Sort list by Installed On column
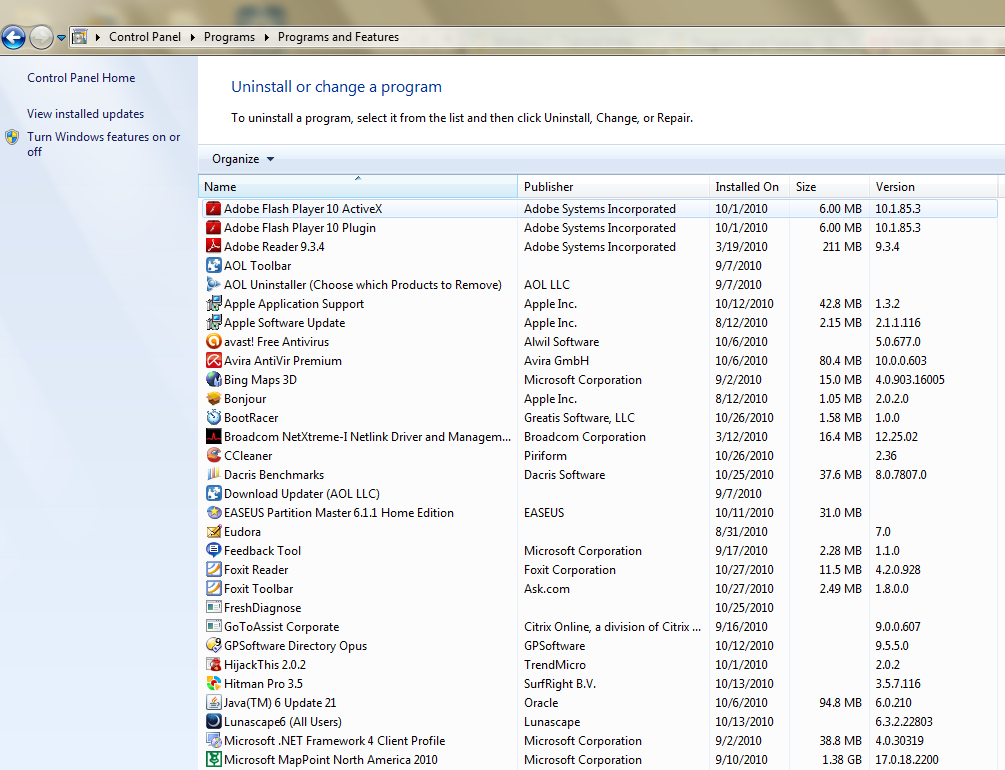Image resolution: width=1005 pixels, height=770 pixels. [x=749, y=187]
